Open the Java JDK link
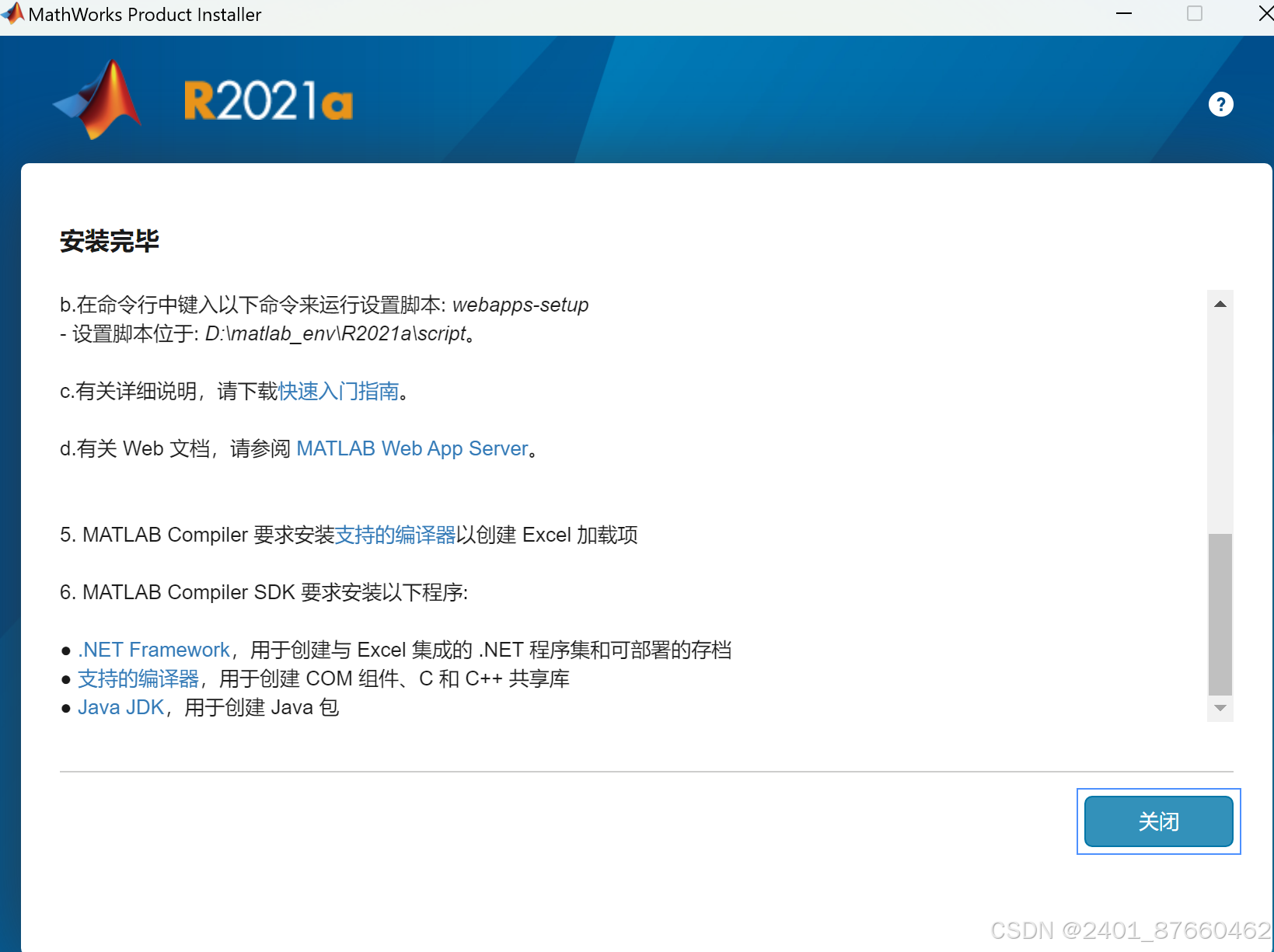Viewport: 1274px width, 952px height. pos(120,707)
